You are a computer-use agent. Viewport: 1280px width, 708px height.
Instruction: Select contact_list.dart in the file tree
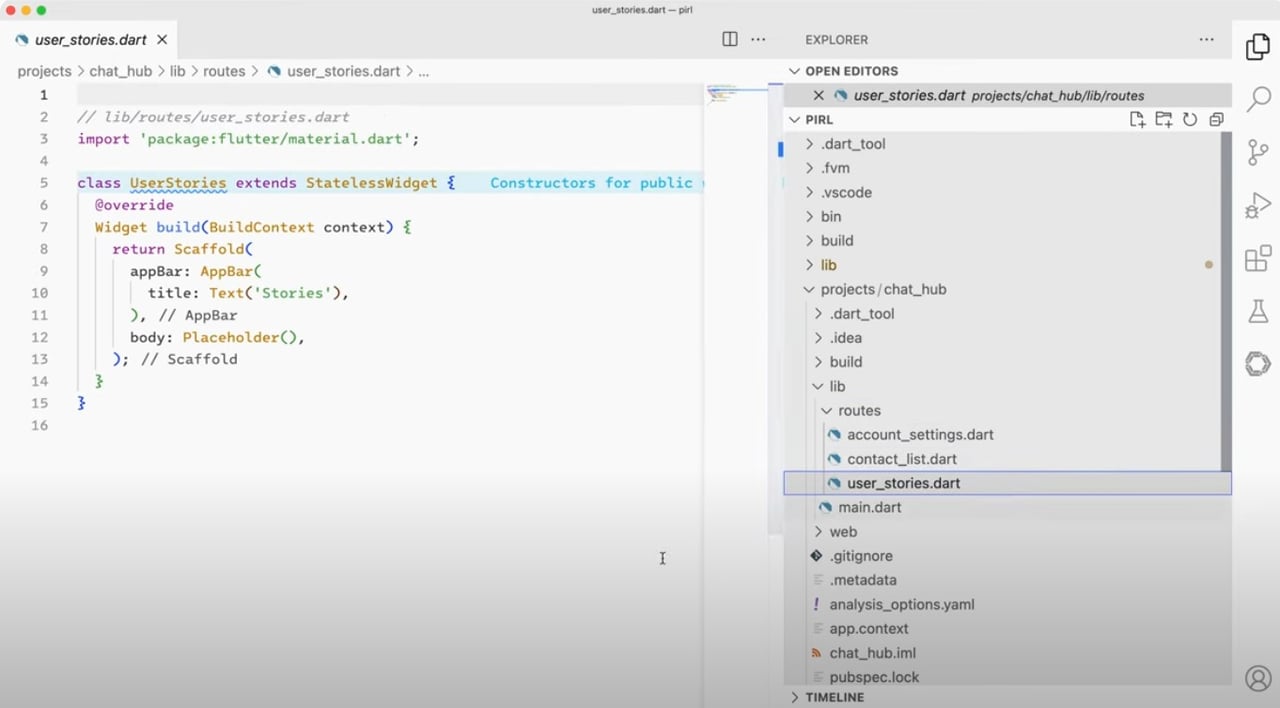(x=901, y=458)
